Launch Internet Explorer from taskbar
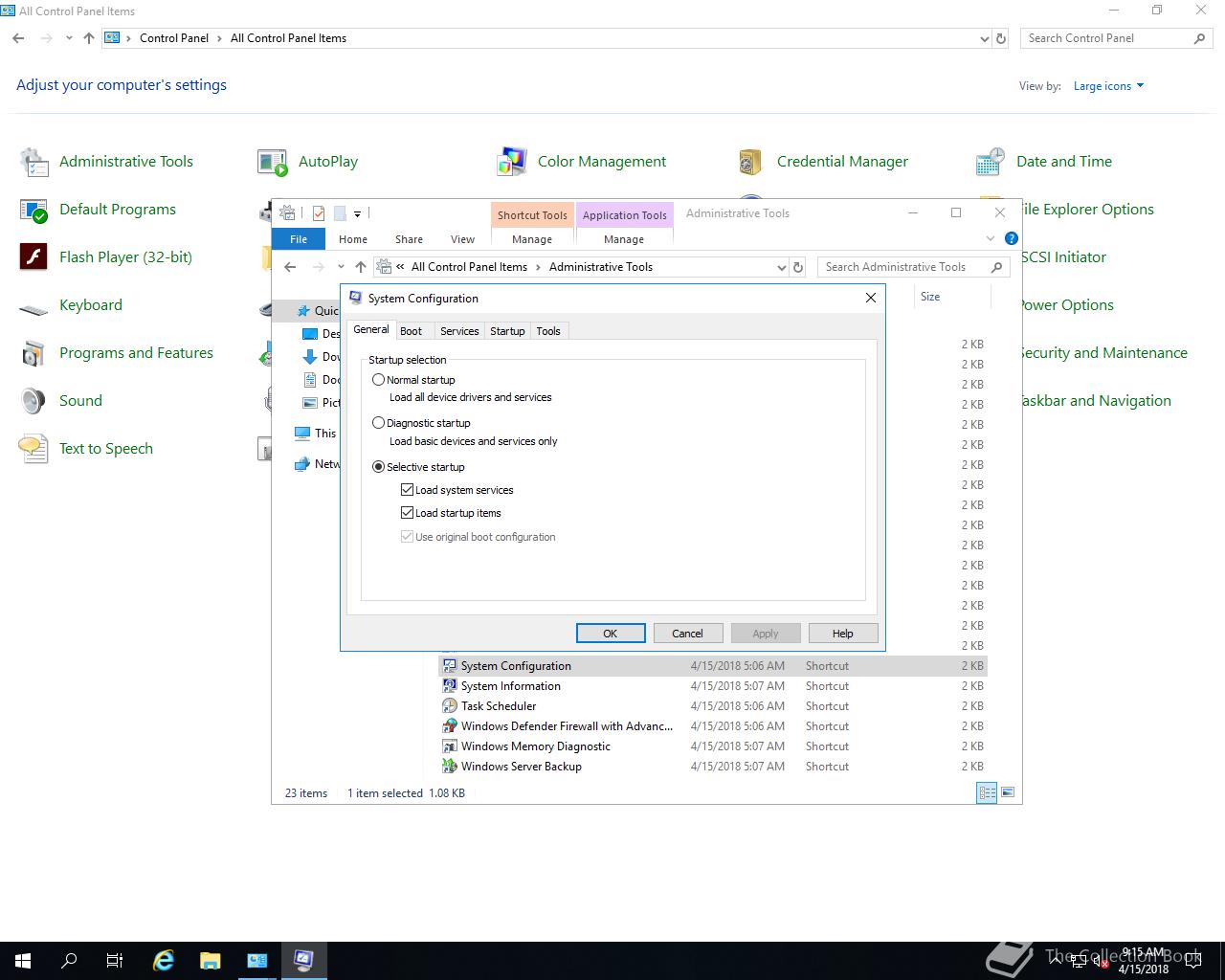 (164, 960)
